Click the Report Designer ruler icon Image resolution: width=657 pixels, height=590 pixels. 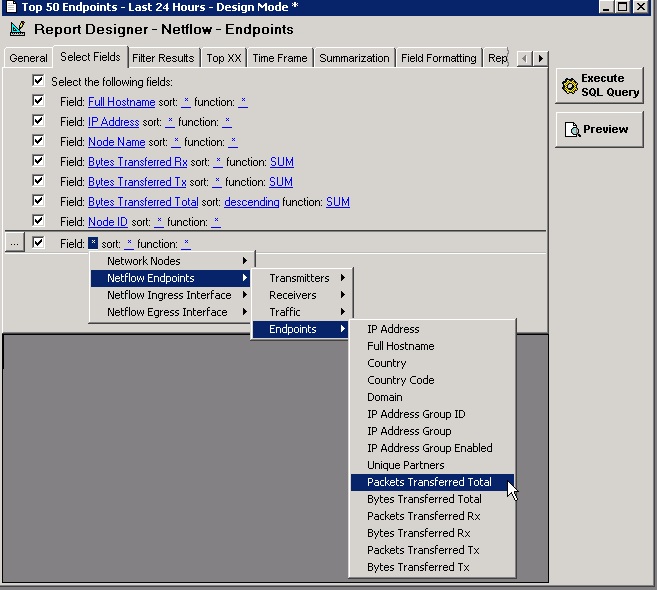point(18,29)
